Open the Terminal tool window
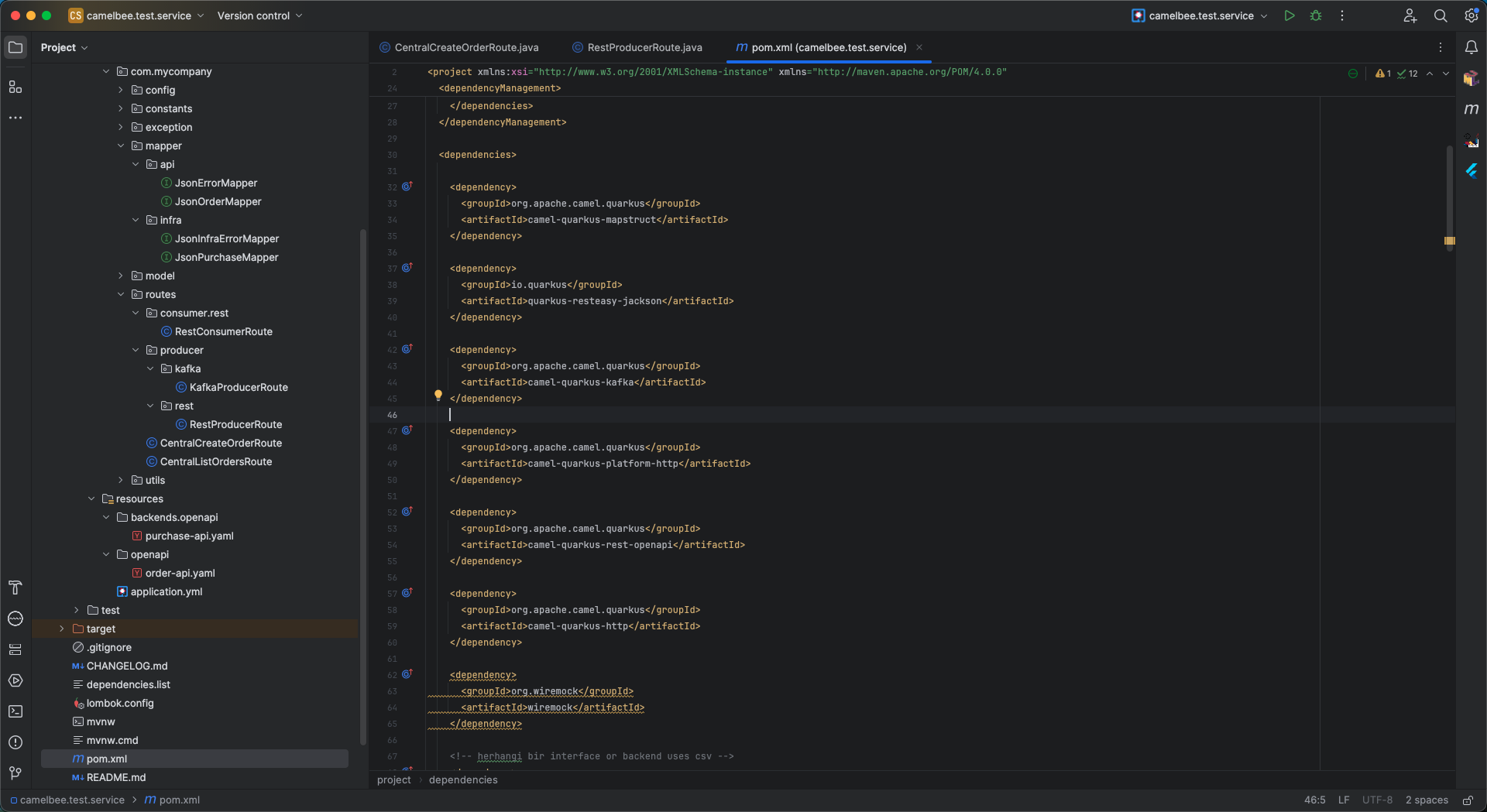The width and height of the screenshot is (1487, 812). (x=15, y=711)
